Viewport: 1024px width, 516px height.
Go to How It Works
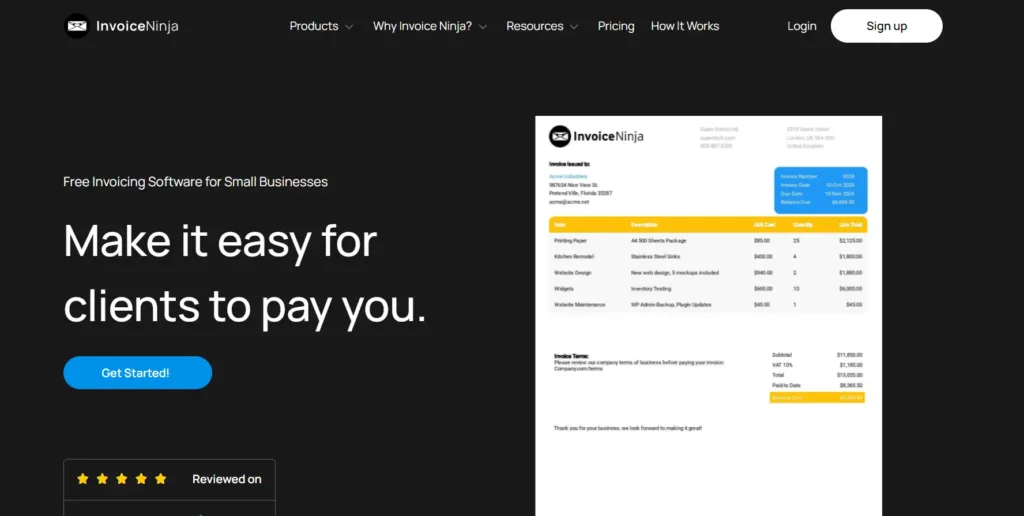pos(685,26)
